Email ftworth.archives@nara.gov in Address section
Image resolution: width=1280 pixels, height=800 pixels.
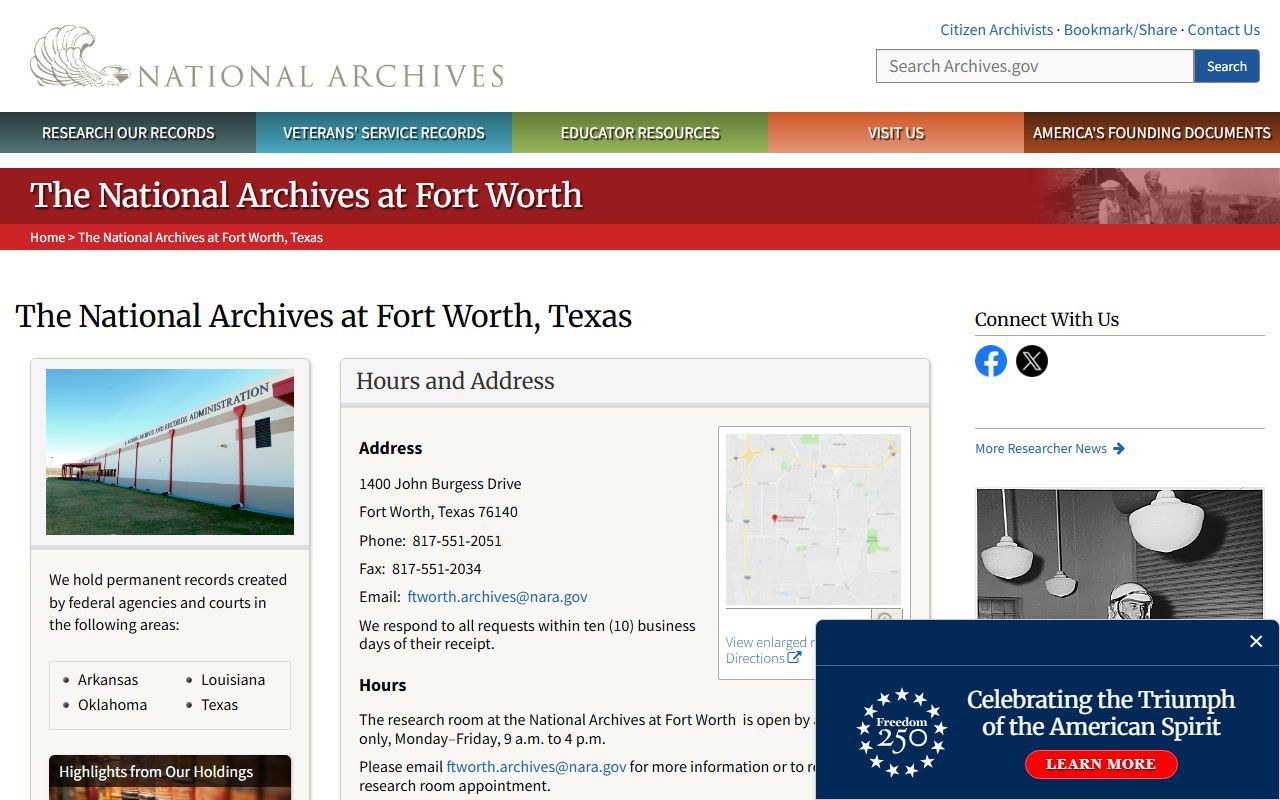(x=497, y=597)
